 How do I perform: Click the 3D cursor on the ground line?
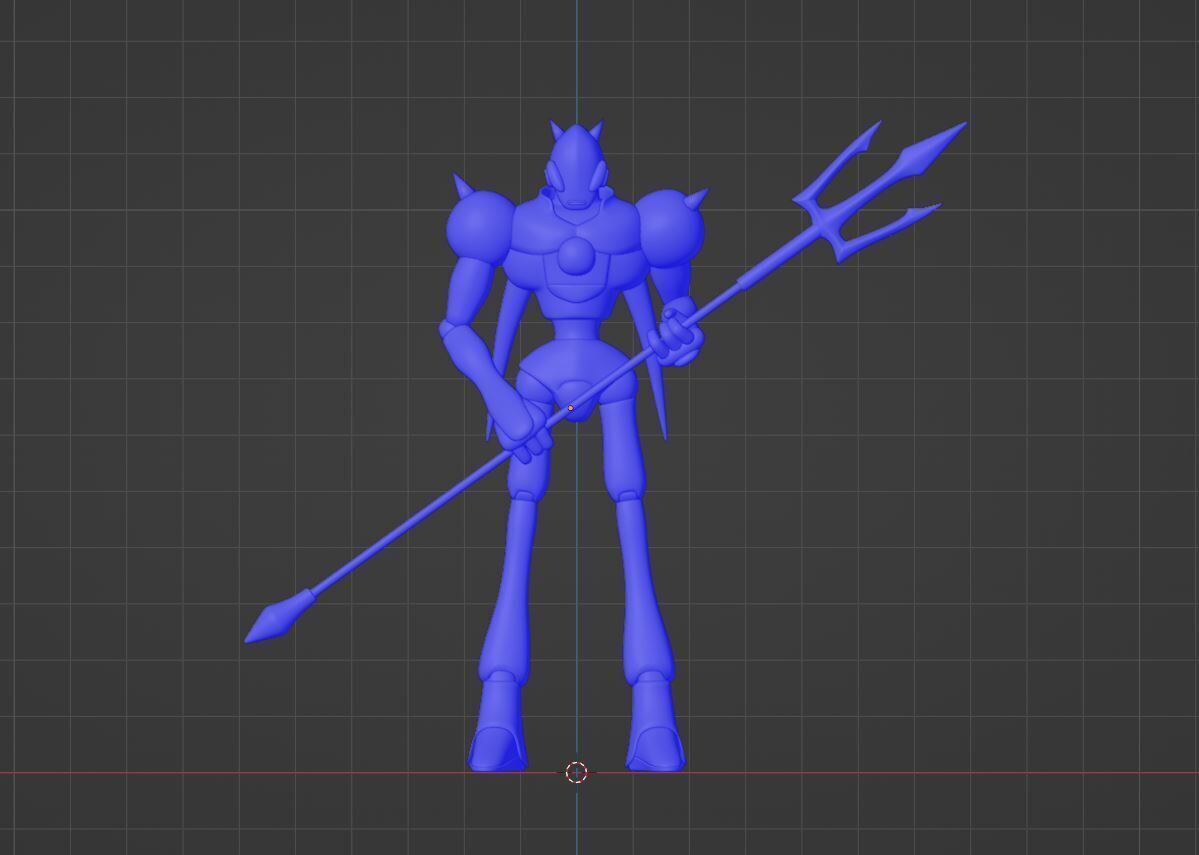[577, 772]
